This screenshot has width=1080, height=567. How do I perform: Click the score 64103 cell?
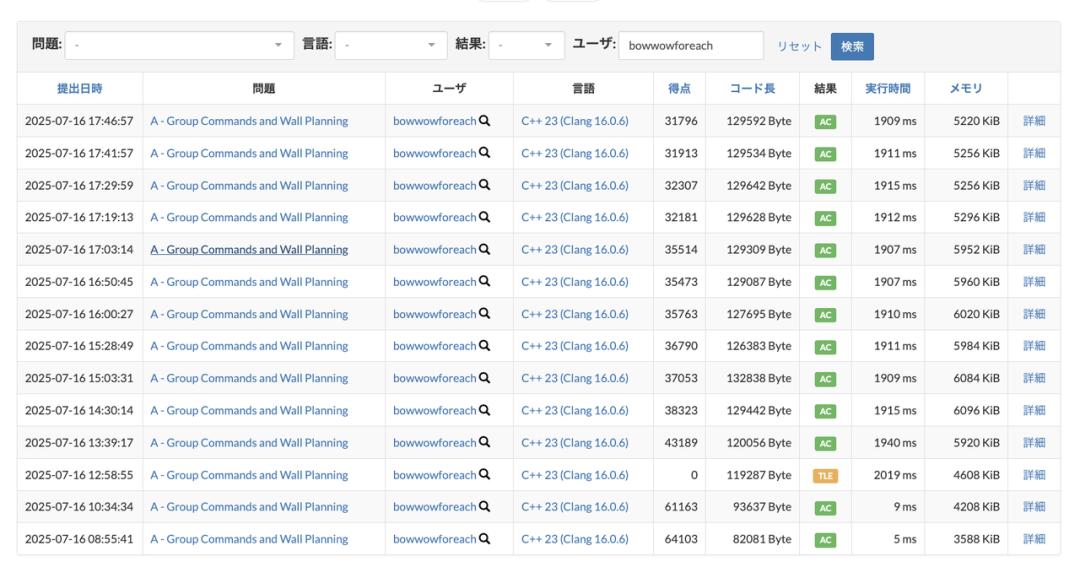pyautogui.click(x=681, y=539)
